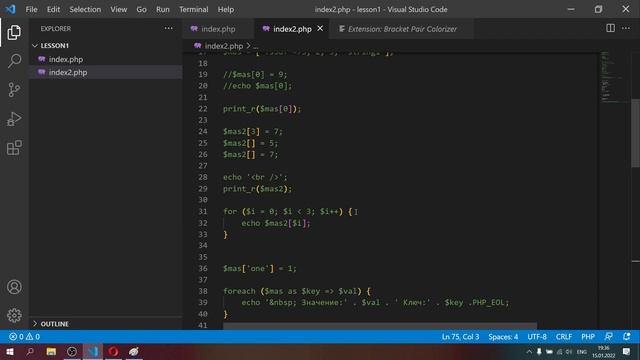Split the editor to the right

(x=610, y=28)
